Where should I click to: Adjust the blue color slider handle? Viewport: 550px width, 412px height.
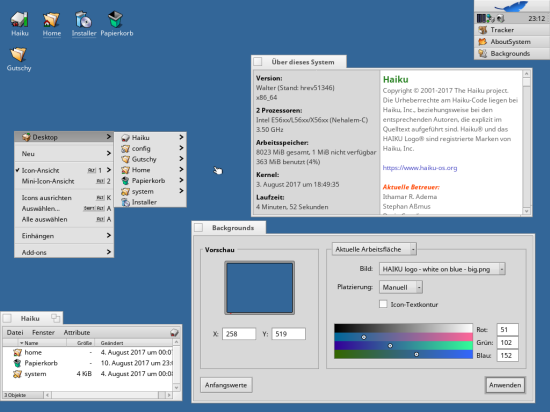coord(416,354)
